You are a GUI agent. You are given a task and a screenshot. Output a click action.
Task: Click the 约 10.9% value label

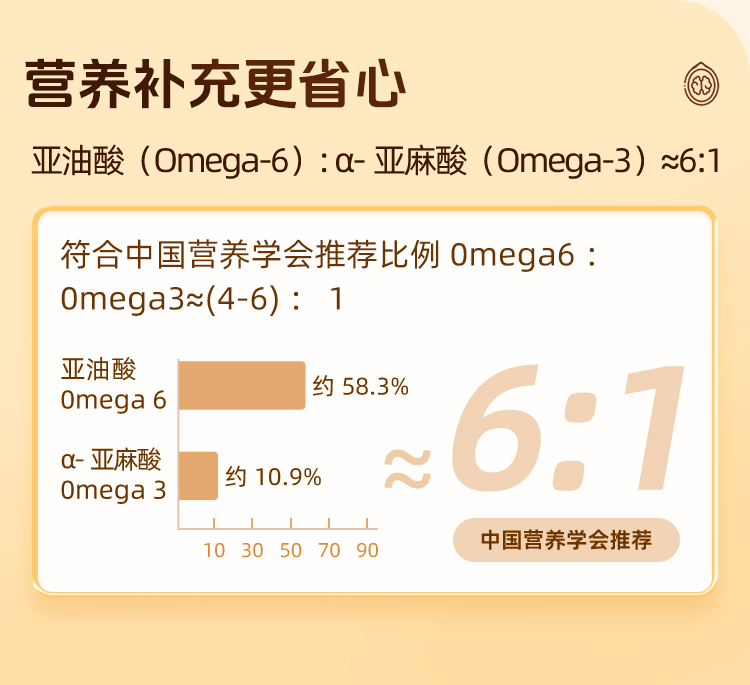coord(273,477)
